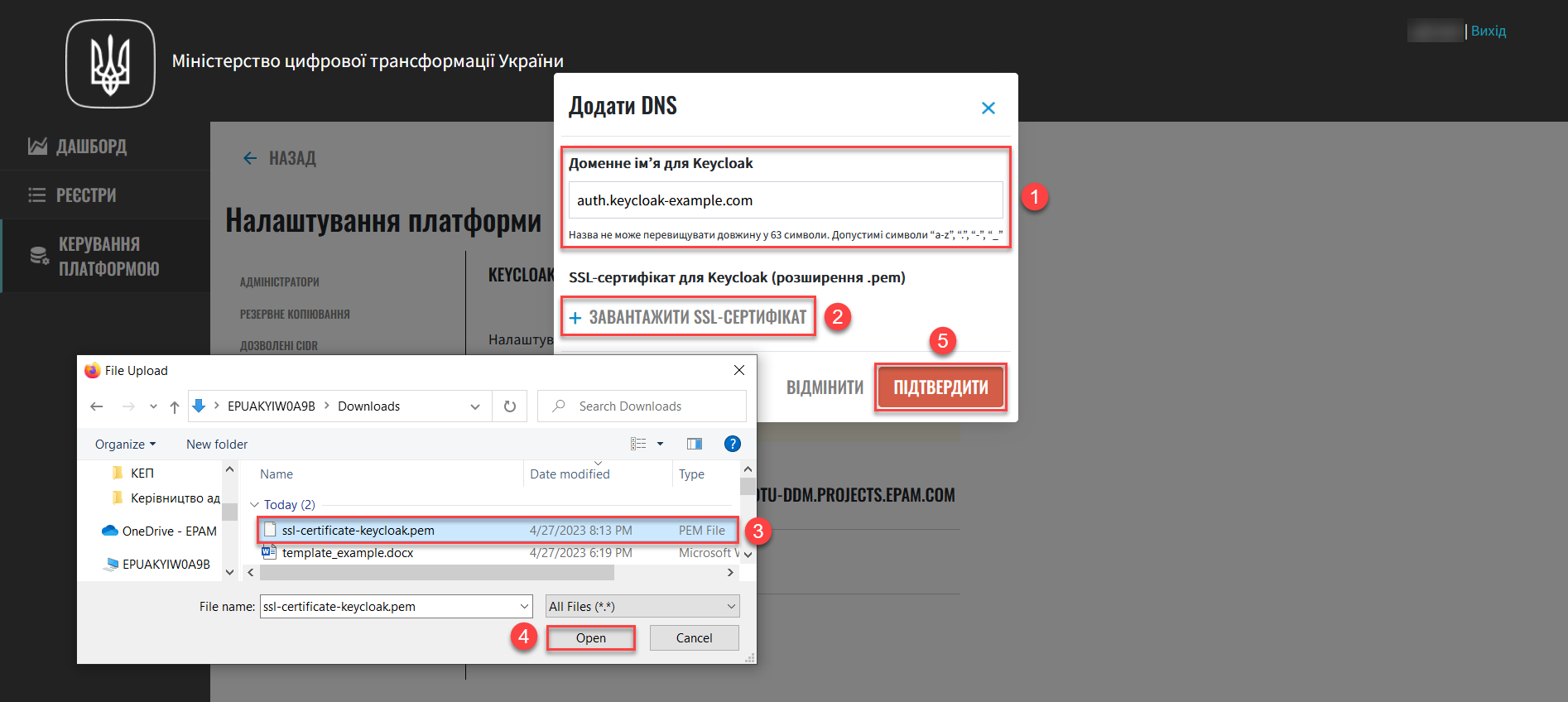This screenshot has width=1568, height=702.
Task: Open the File name dropdown arrow
Action: [525, 607]
